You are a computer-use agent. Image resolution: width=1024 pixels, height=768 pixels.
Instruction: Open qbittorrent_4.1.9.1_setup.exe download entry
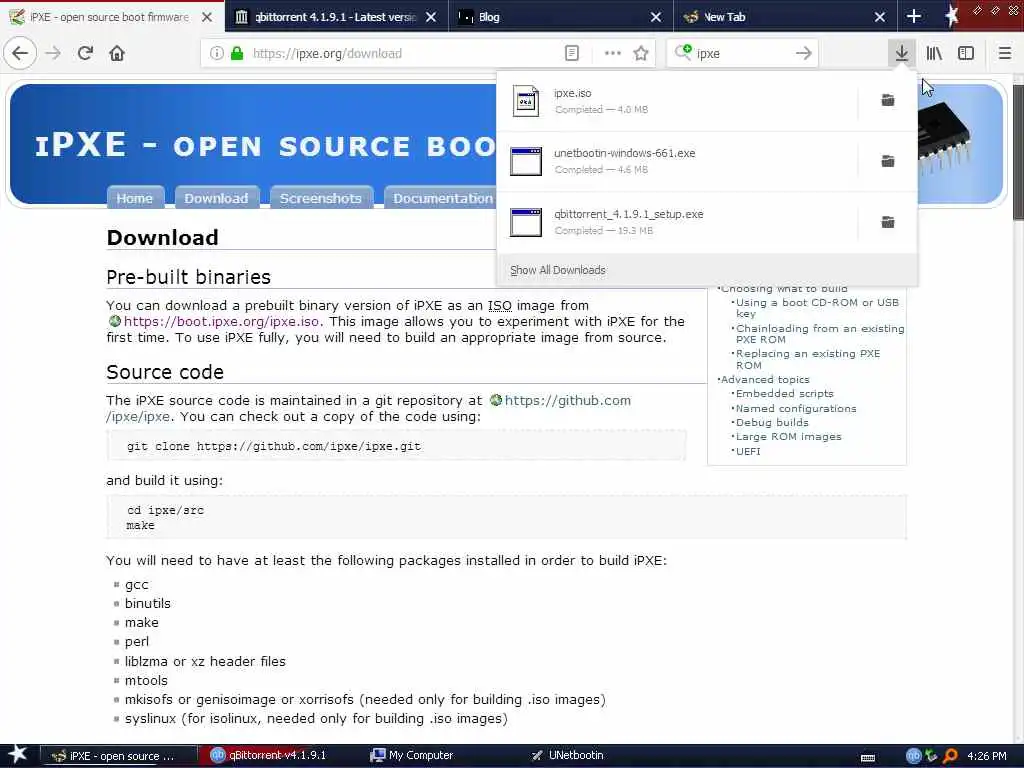(x=677, y=222)
